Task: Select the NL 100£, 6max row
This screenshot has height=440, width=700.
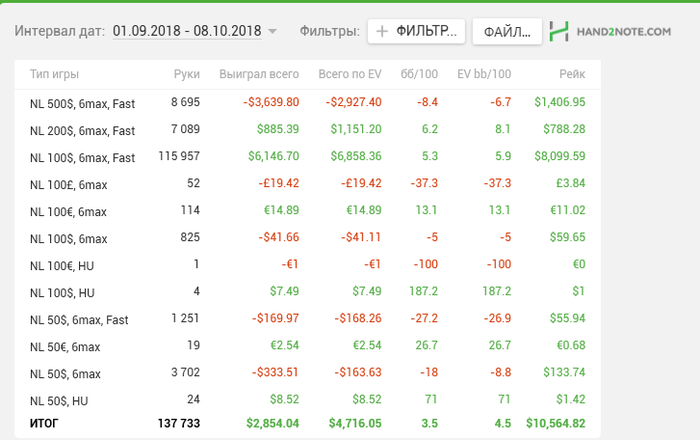Action: click(x=307, y=184)
